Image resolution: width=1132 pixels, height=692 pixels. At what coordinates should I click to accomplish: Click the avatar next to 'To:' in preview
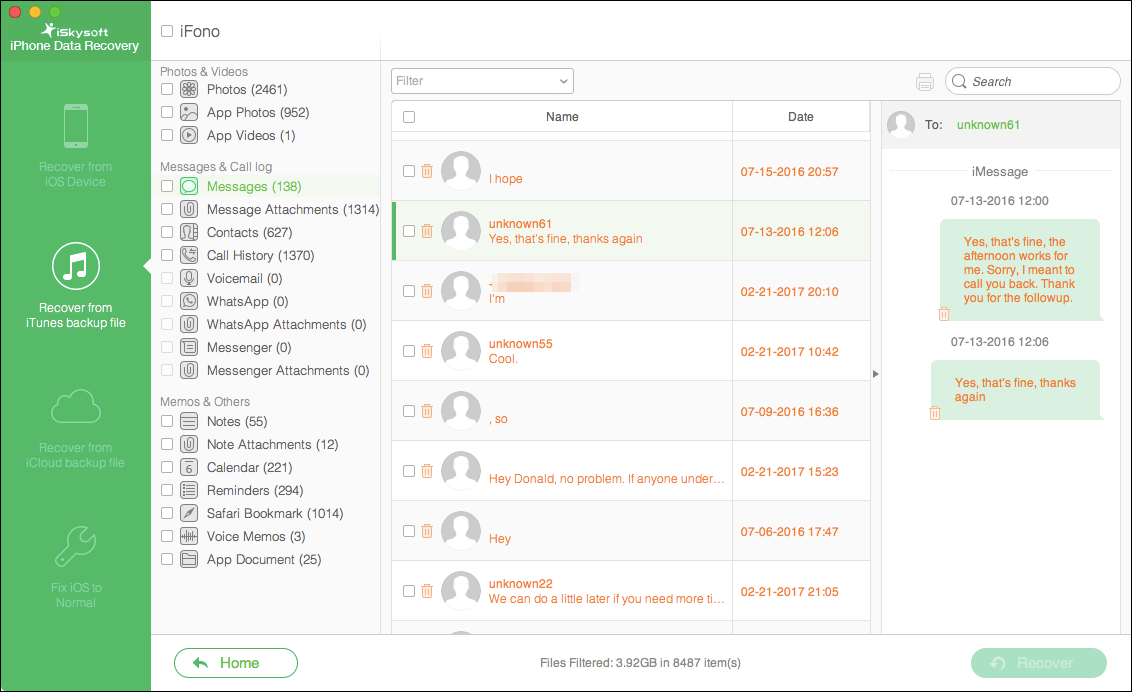[901, 125]
